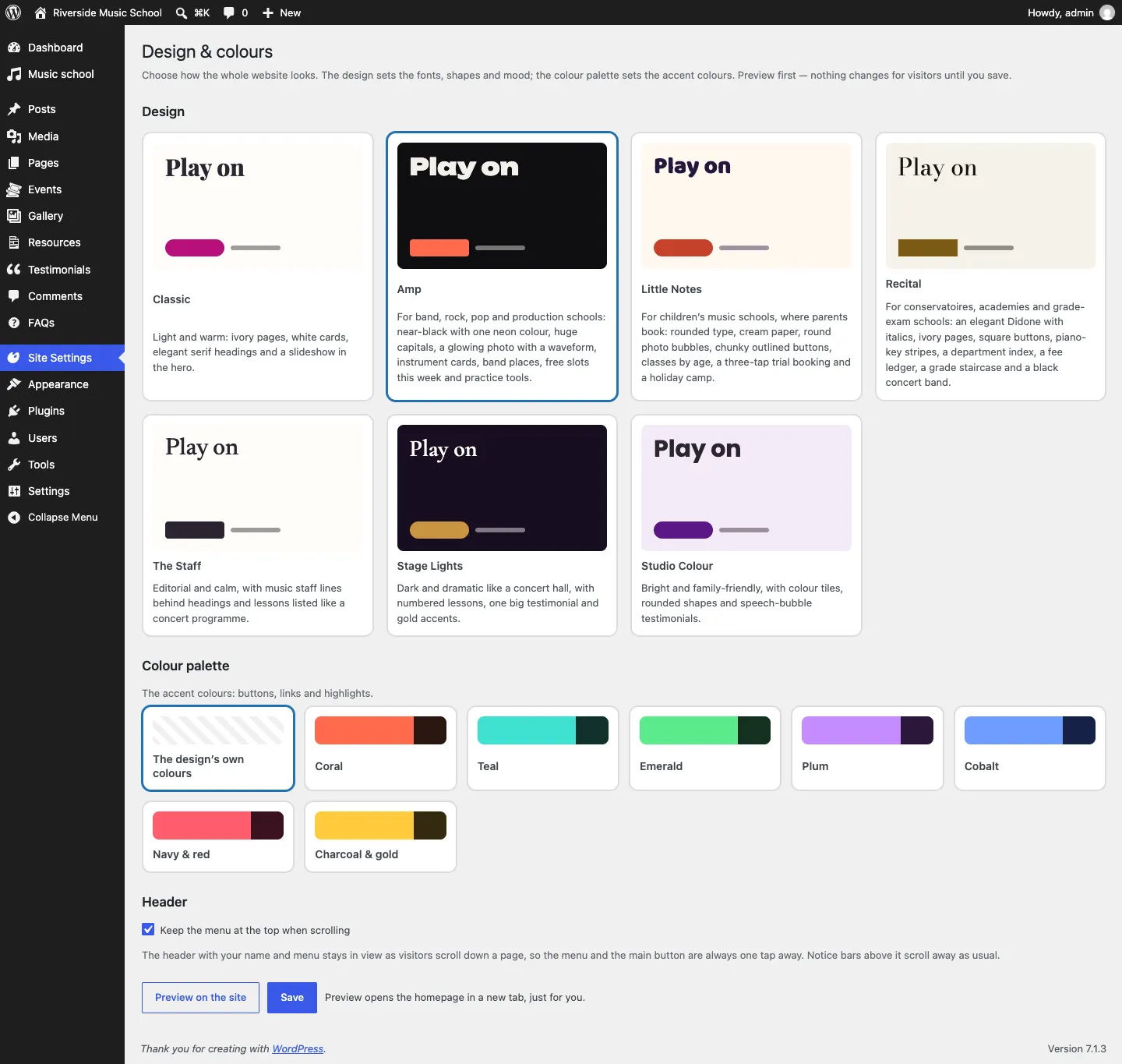Viewport: 1122px width, 1064px height.
Task: Click the Testimonials quote icon
Action: pos(14,270)
